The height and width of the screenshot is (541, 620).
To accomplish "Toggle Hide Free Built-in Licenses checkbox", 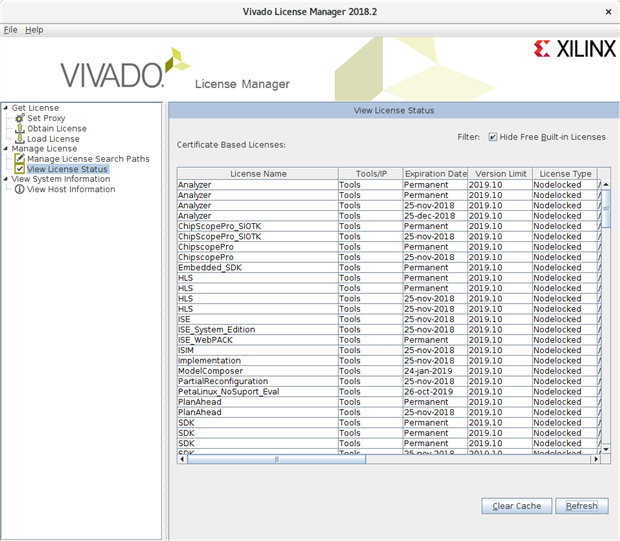I will 492,137.
